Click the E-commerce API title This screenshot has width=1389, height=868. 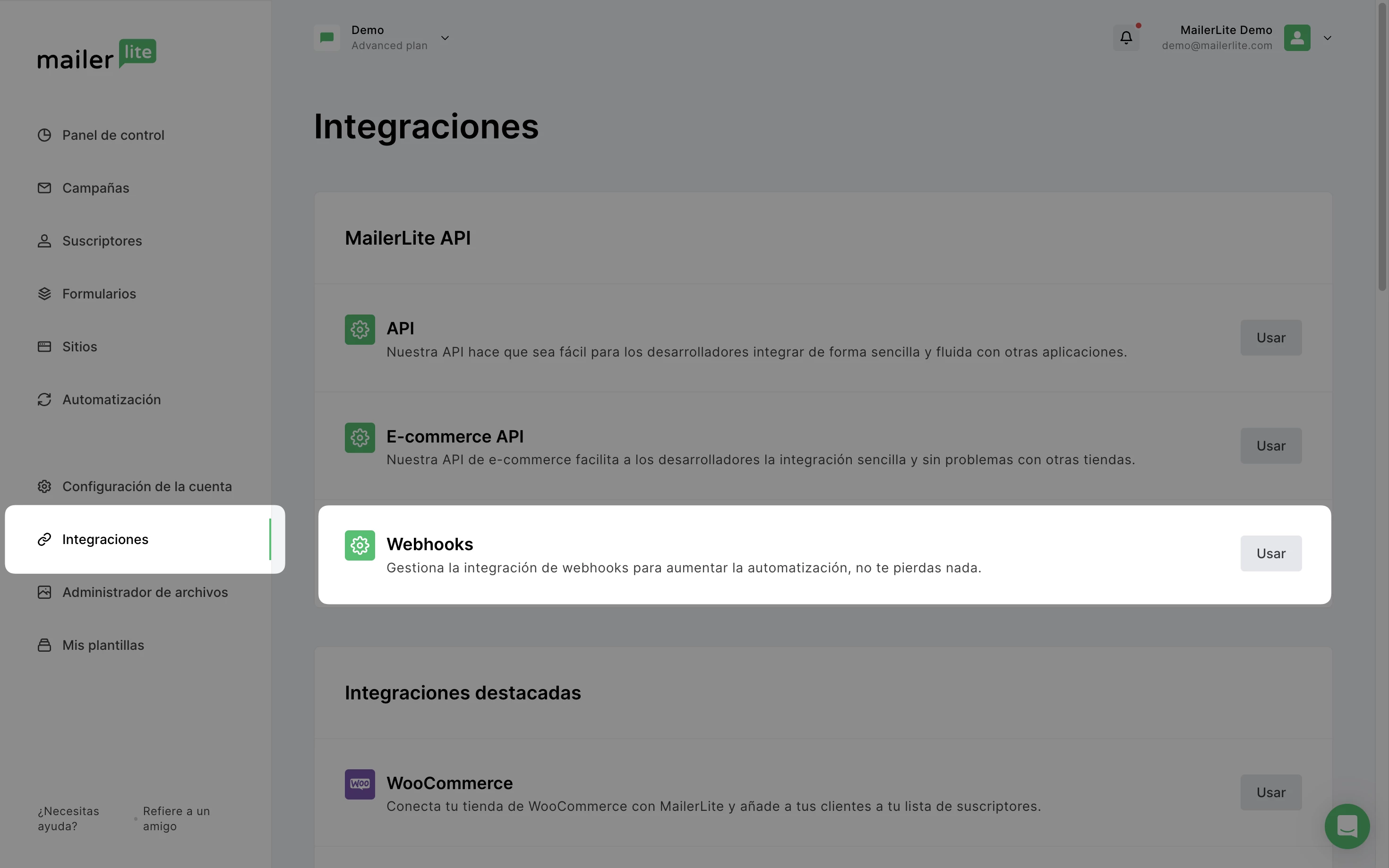(455, 436)
